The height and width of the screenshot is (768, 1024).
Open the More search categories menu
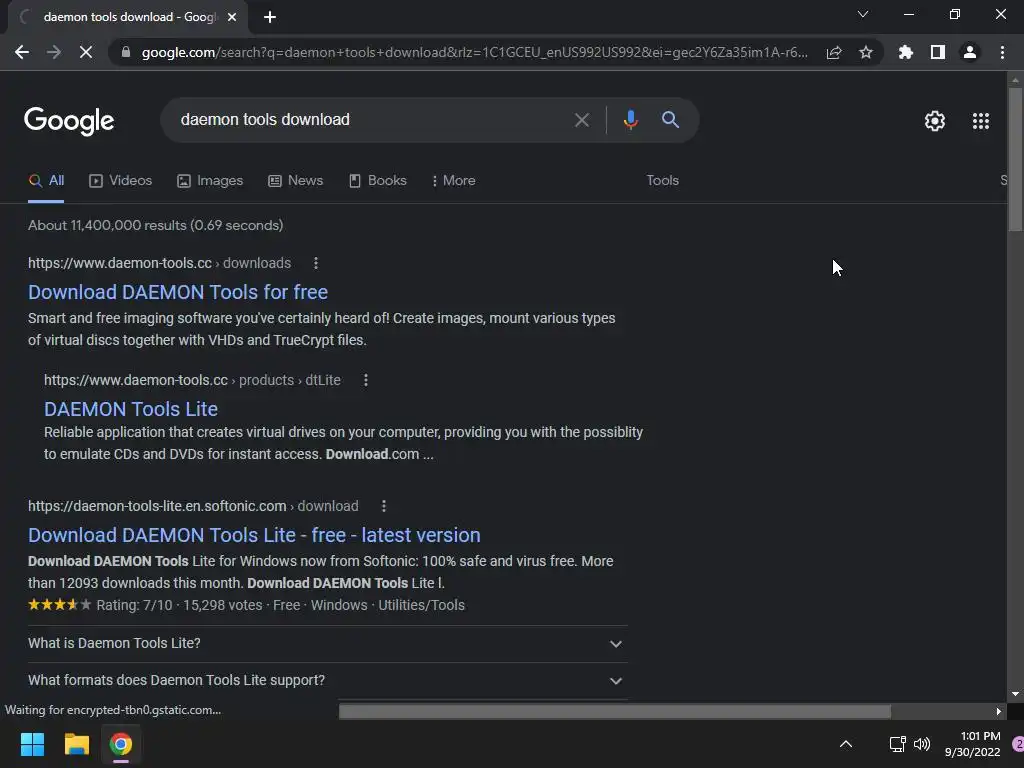click(453, 181)
